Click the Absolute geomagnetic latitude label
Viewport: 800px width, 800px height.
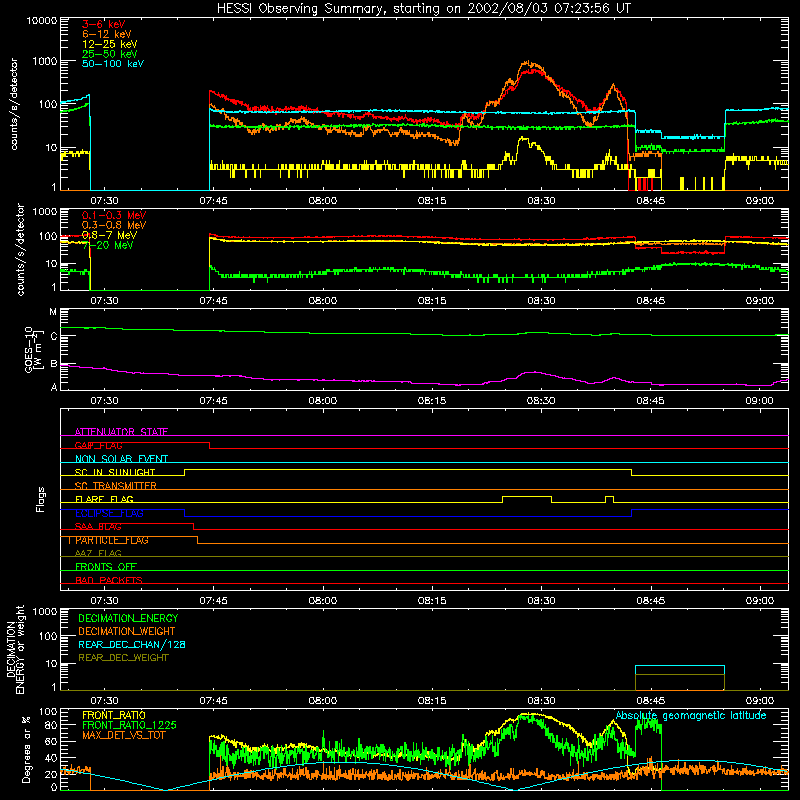tap(691, 716)
